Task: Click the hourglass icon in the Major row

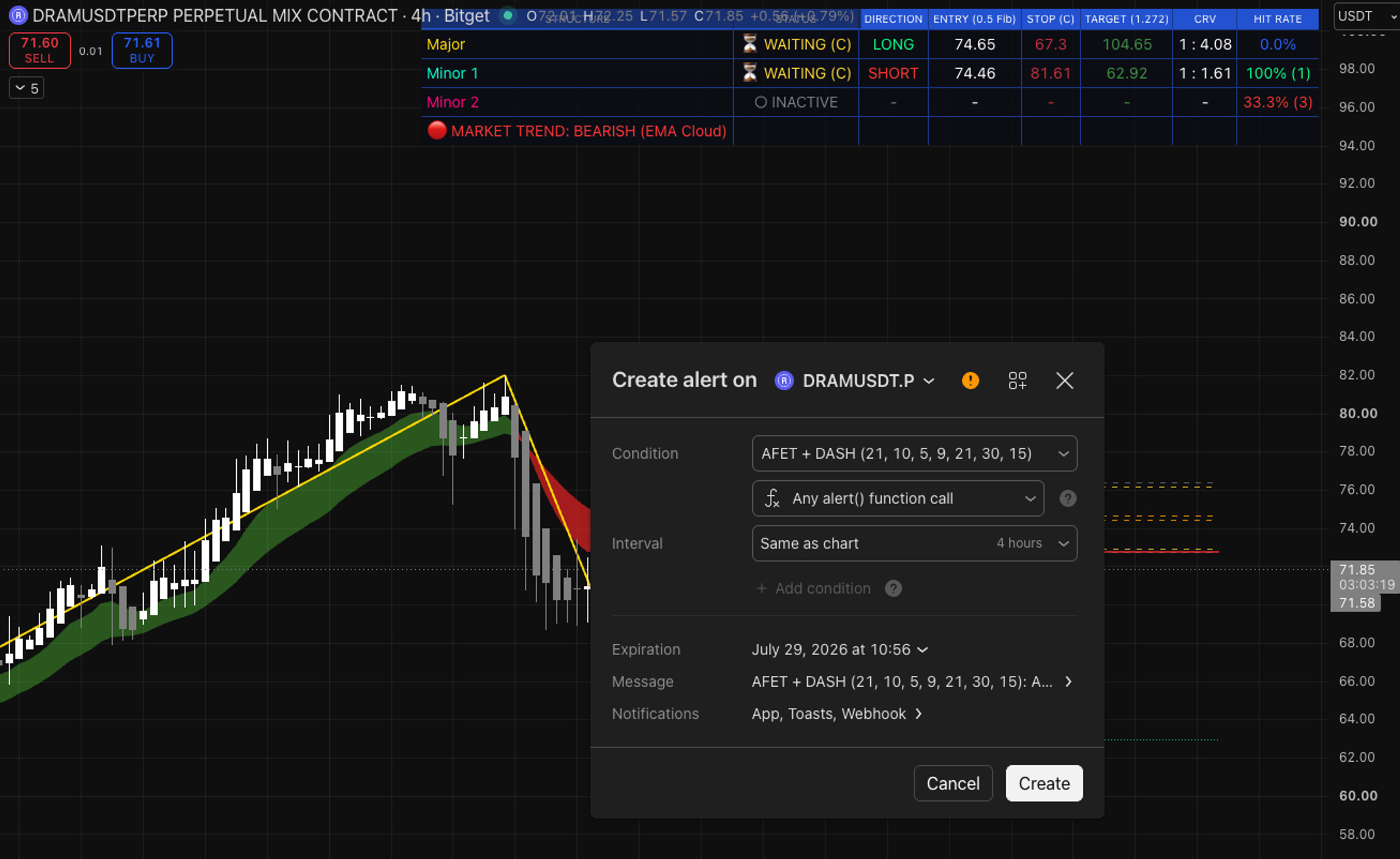Action: (x=749, y=44)
